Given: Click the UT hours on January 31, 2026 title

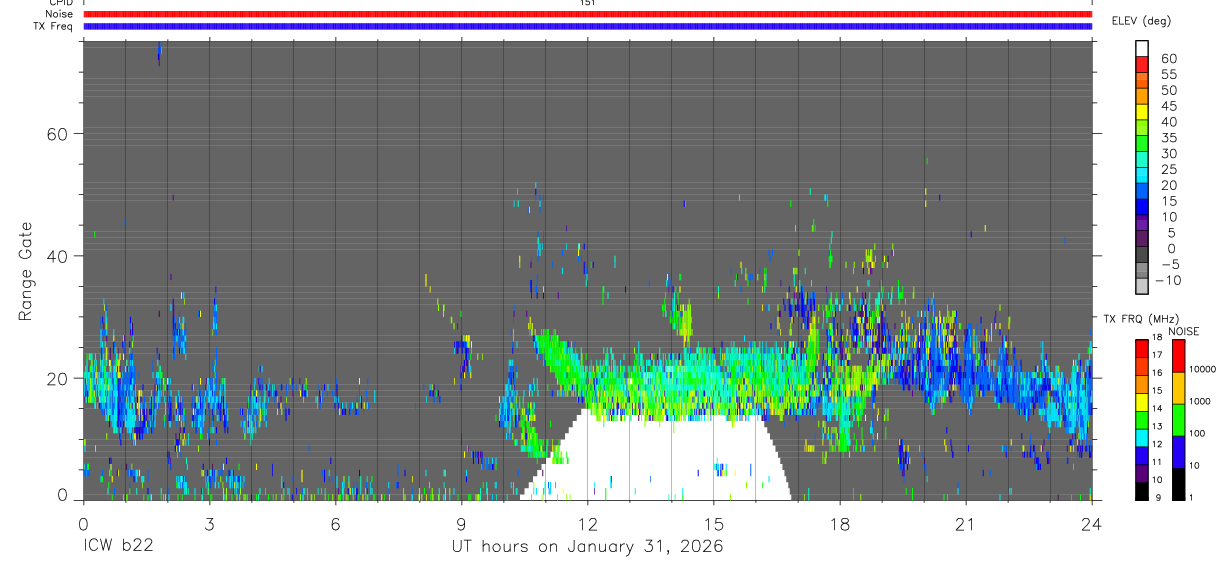Looking at the screenshot, I should [587, 546].
